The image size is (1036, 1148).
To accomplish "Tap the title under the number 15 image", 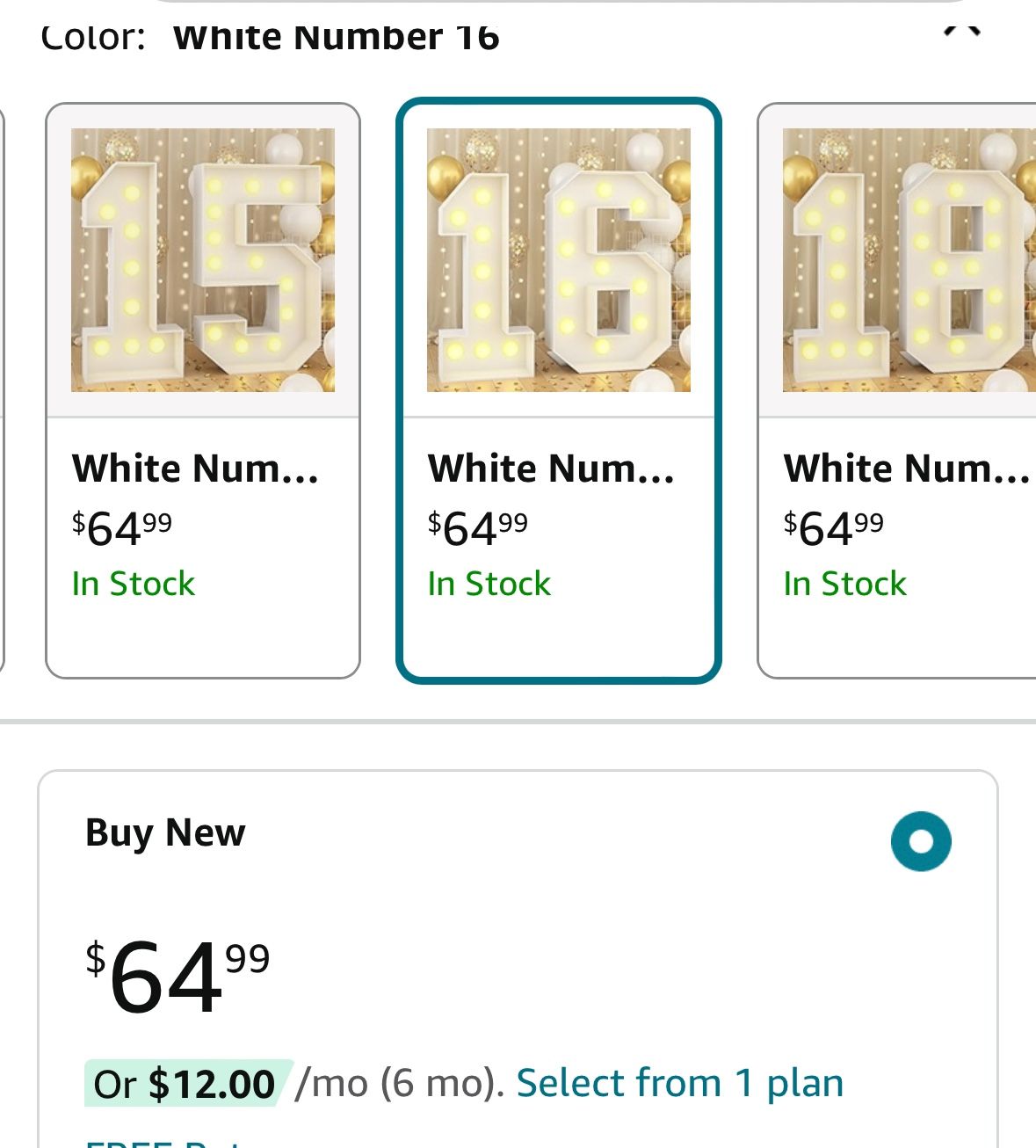I will pyautogui.click(x=195, y=469).
